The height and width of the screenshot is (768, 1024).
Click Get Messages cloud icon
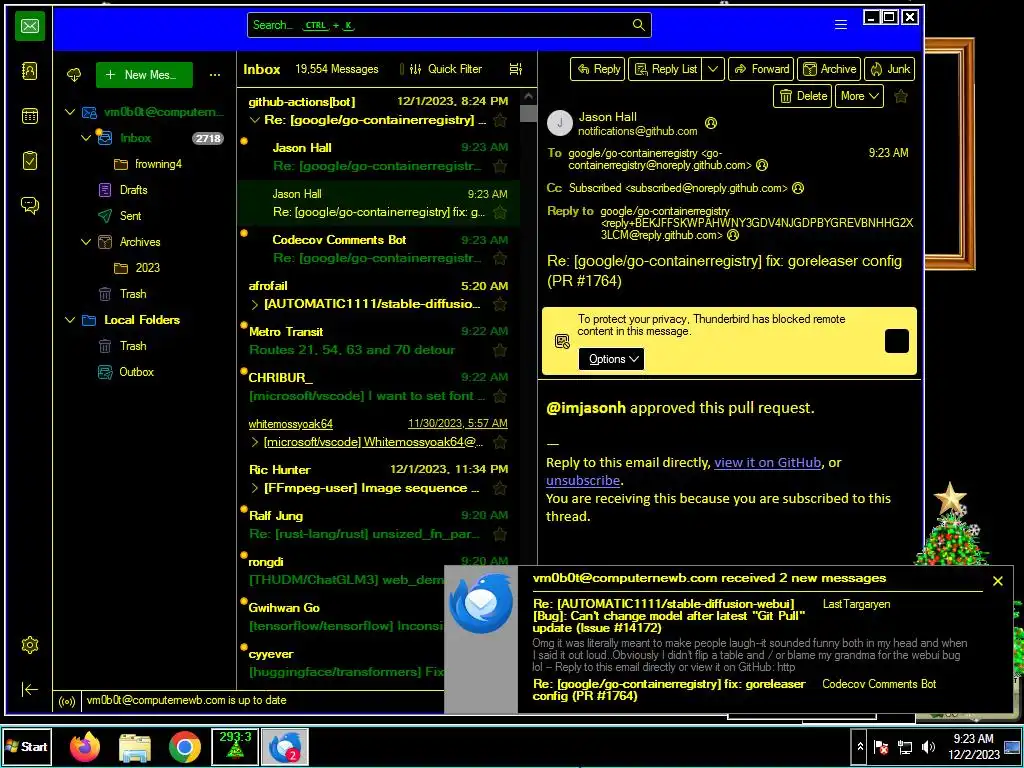[x=74, y=75]
